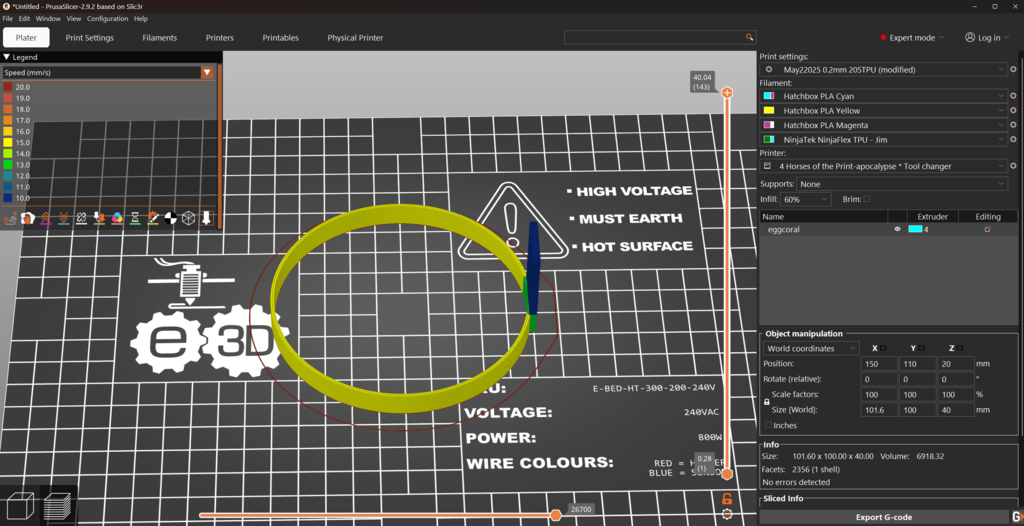
Task: Open the Configuration menu
Action: pos(108,19)
